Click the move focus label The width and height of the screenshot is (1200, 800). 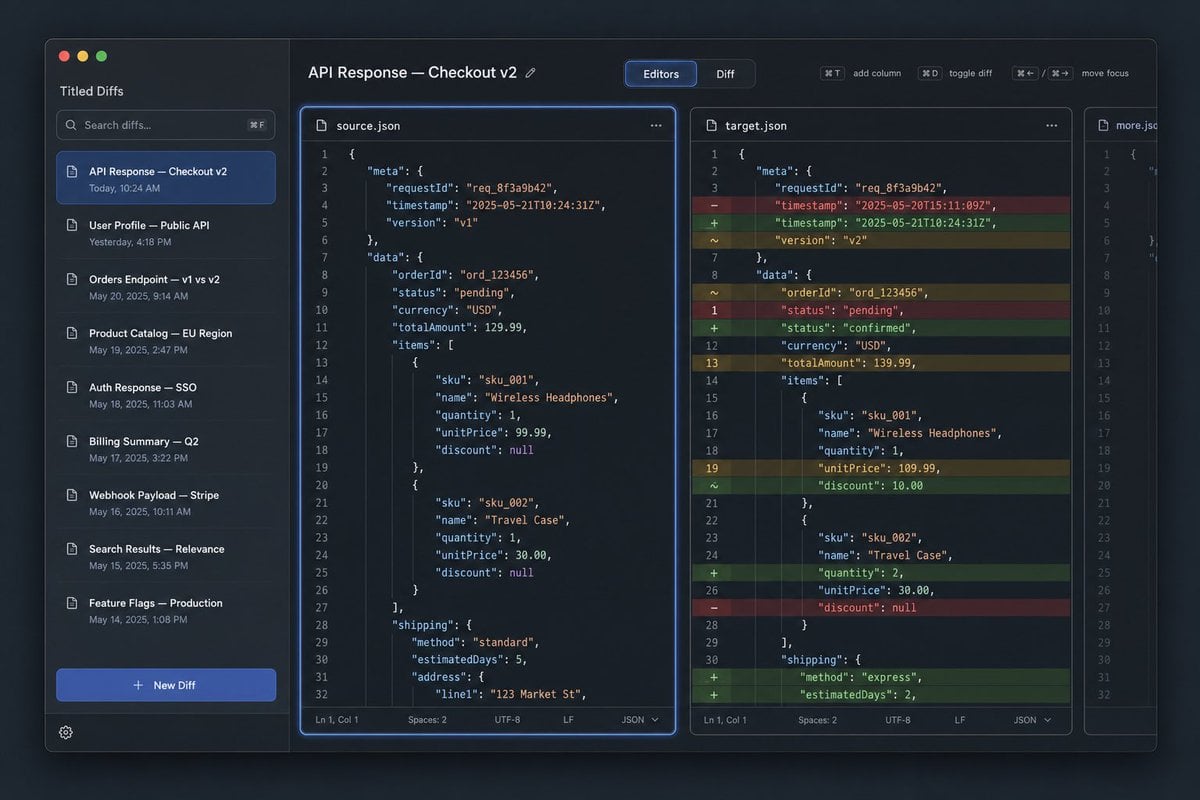pyautogui.click(x=1105, y=73)
